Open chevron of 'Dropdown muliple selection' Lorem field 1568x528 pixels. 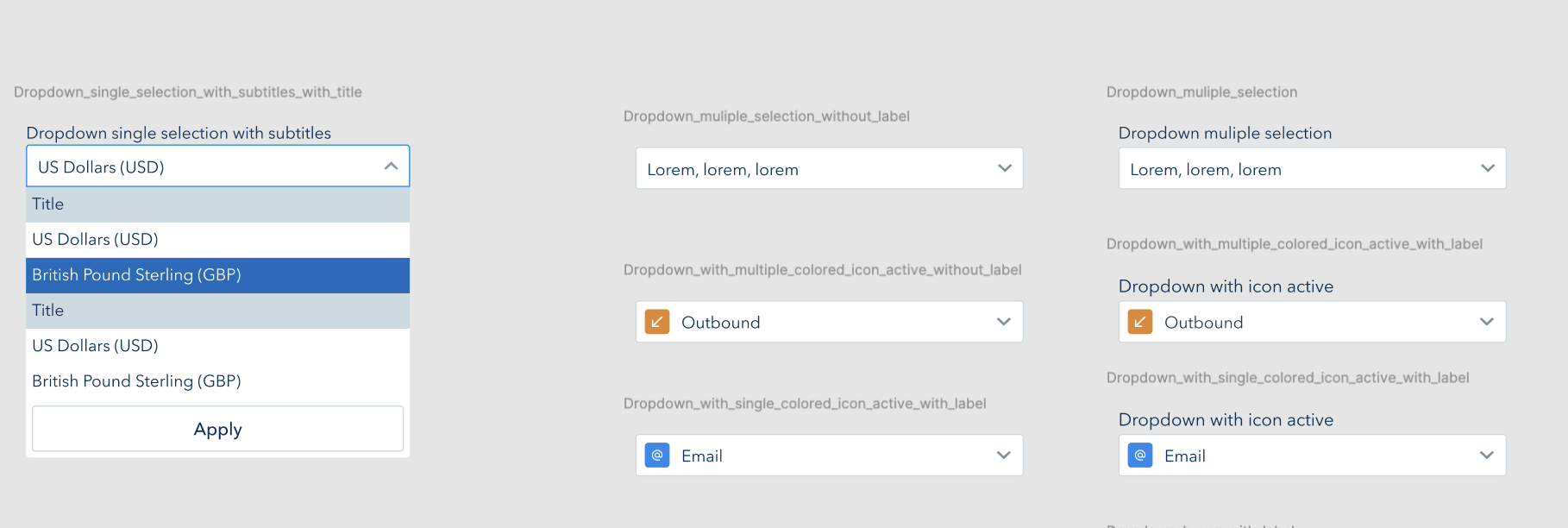coord(1487,168)
